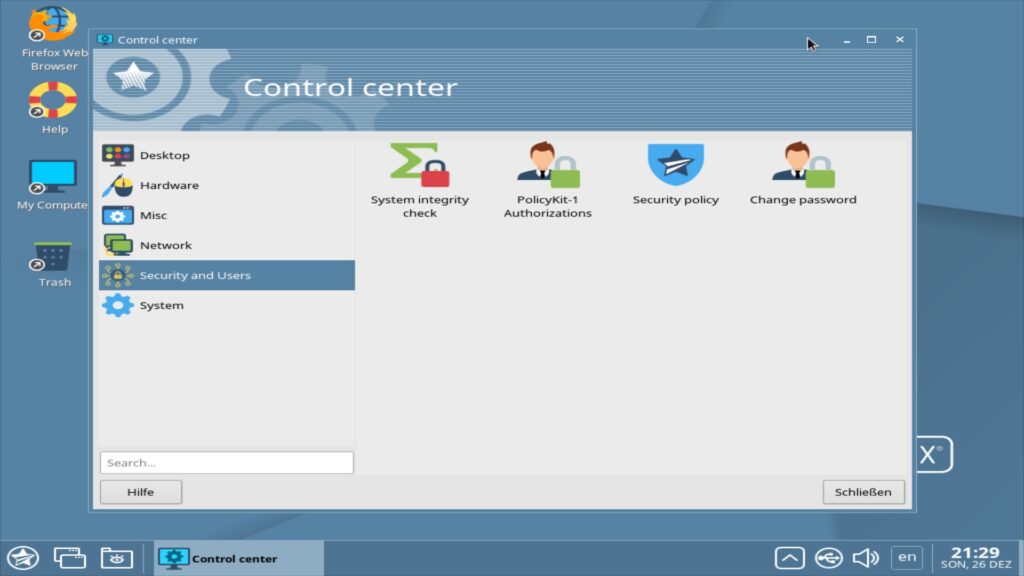This screenshot has width=1024, height=576.
Task: Select the Misc category
Action: point(227,216)
